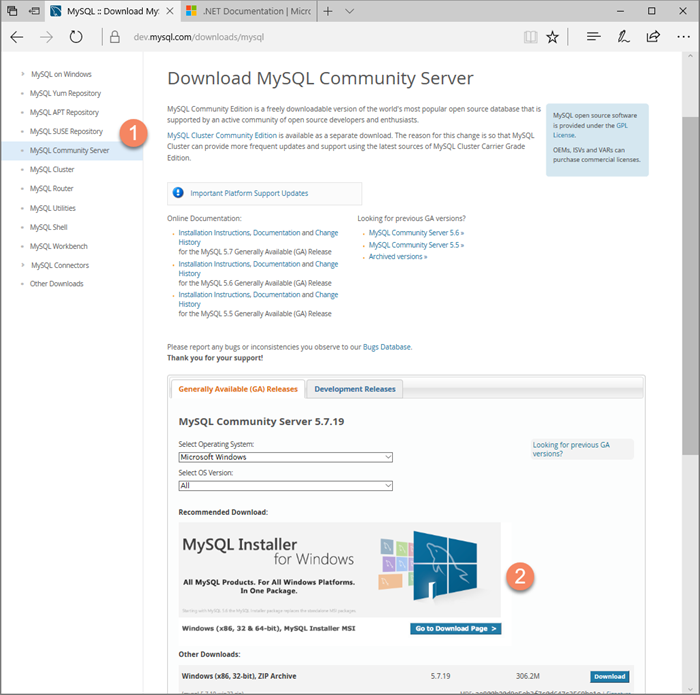Click the set tabs aside icon

point(34,11)
